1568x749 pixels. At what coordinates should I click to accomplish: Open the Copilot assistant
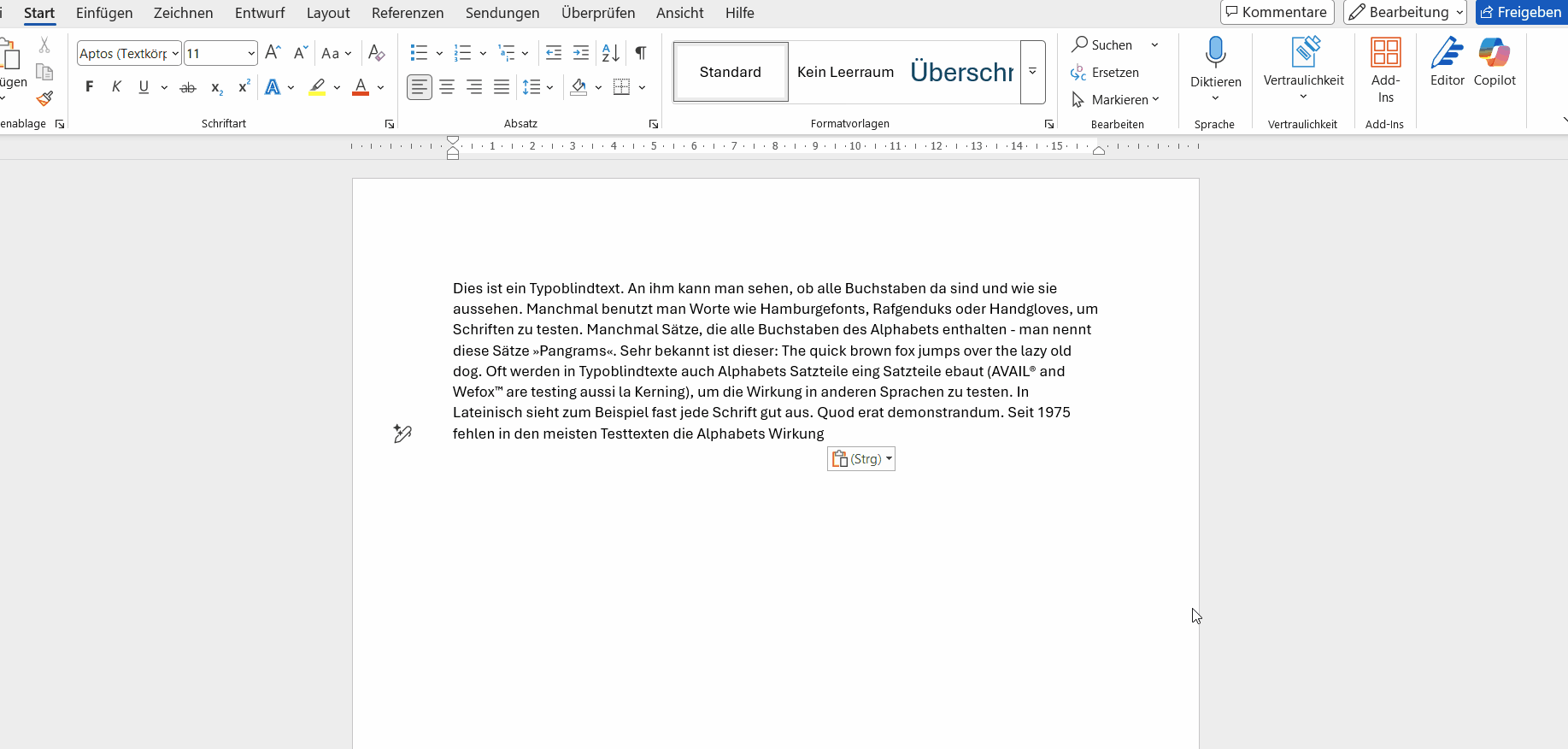(1494, 62)
